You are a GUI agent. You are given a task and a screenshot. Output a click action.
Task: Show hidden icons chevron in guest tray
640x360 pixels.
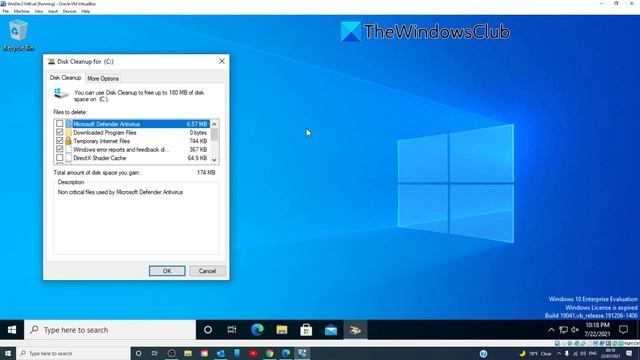[551, 330]
